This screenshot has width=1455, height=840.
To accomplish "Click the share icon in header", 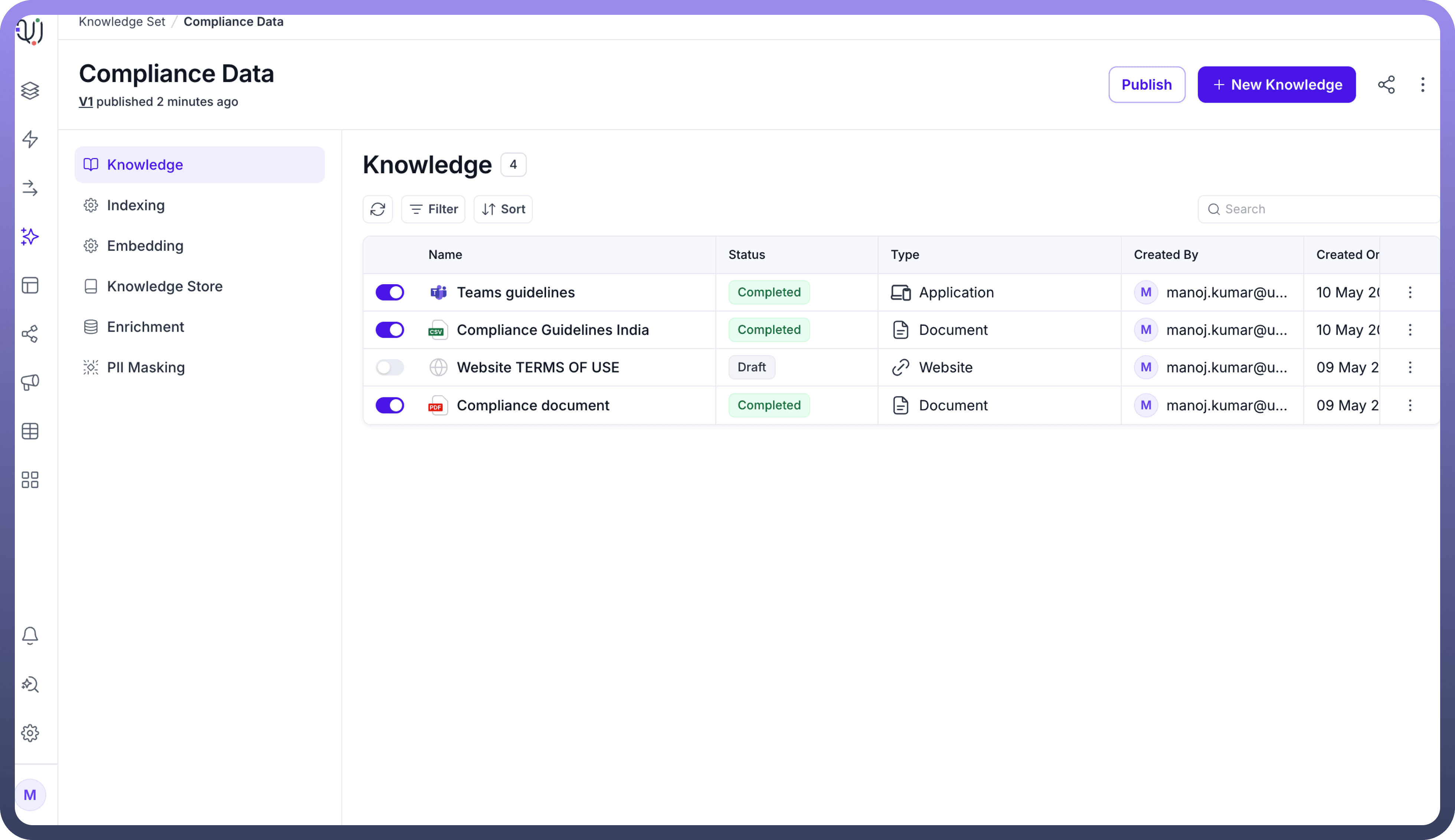I will click(1386, 85).
